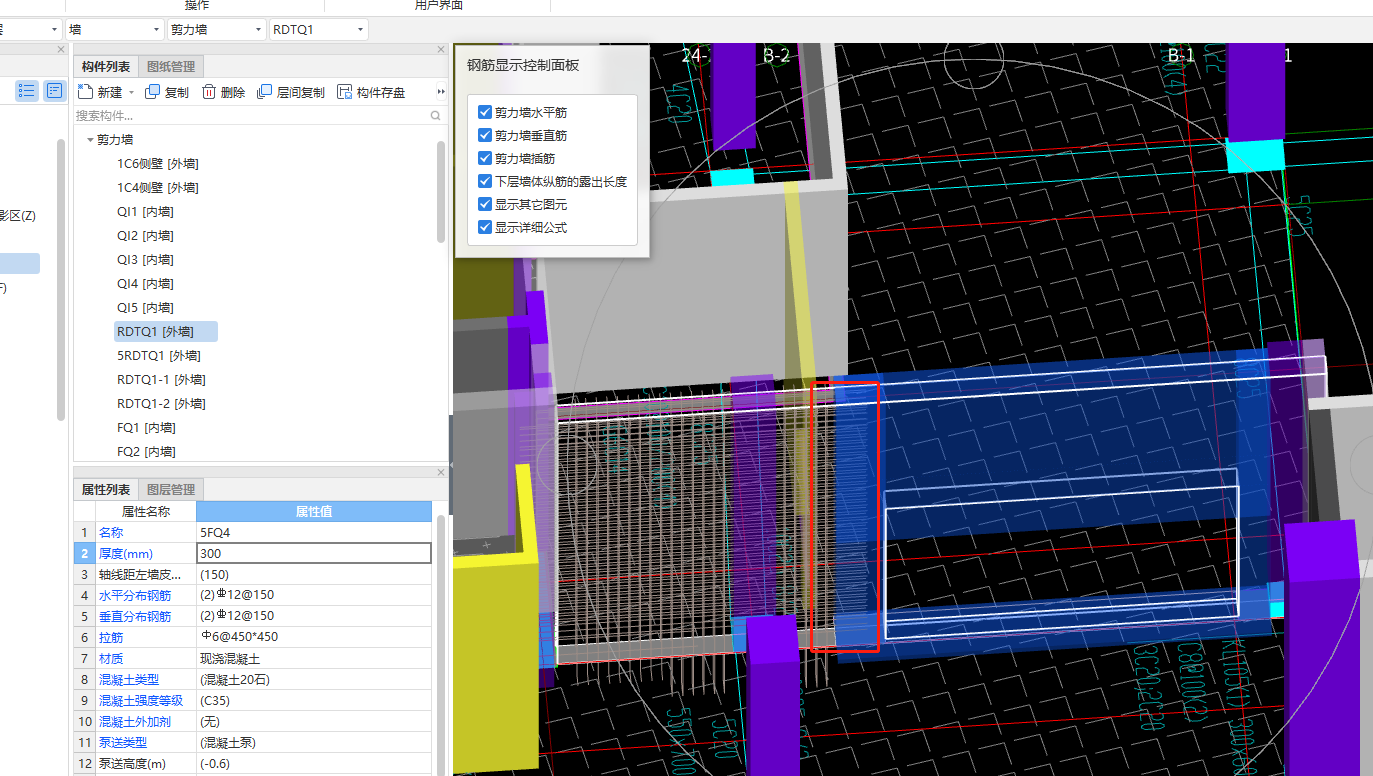1373x776 pixels.
Task: Click the 新建 new component icon
Action: click(85, 92)
